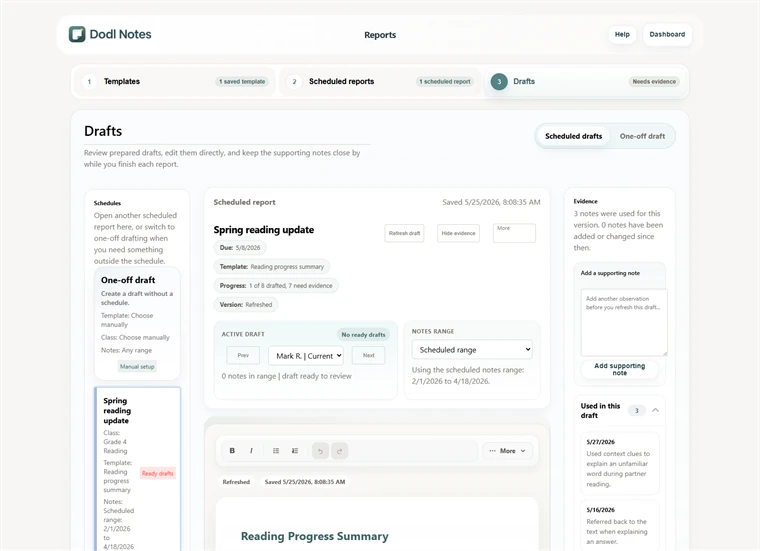Open the Dashboard
The width and height of the screenshot is (760, 551).
(667, 34)
